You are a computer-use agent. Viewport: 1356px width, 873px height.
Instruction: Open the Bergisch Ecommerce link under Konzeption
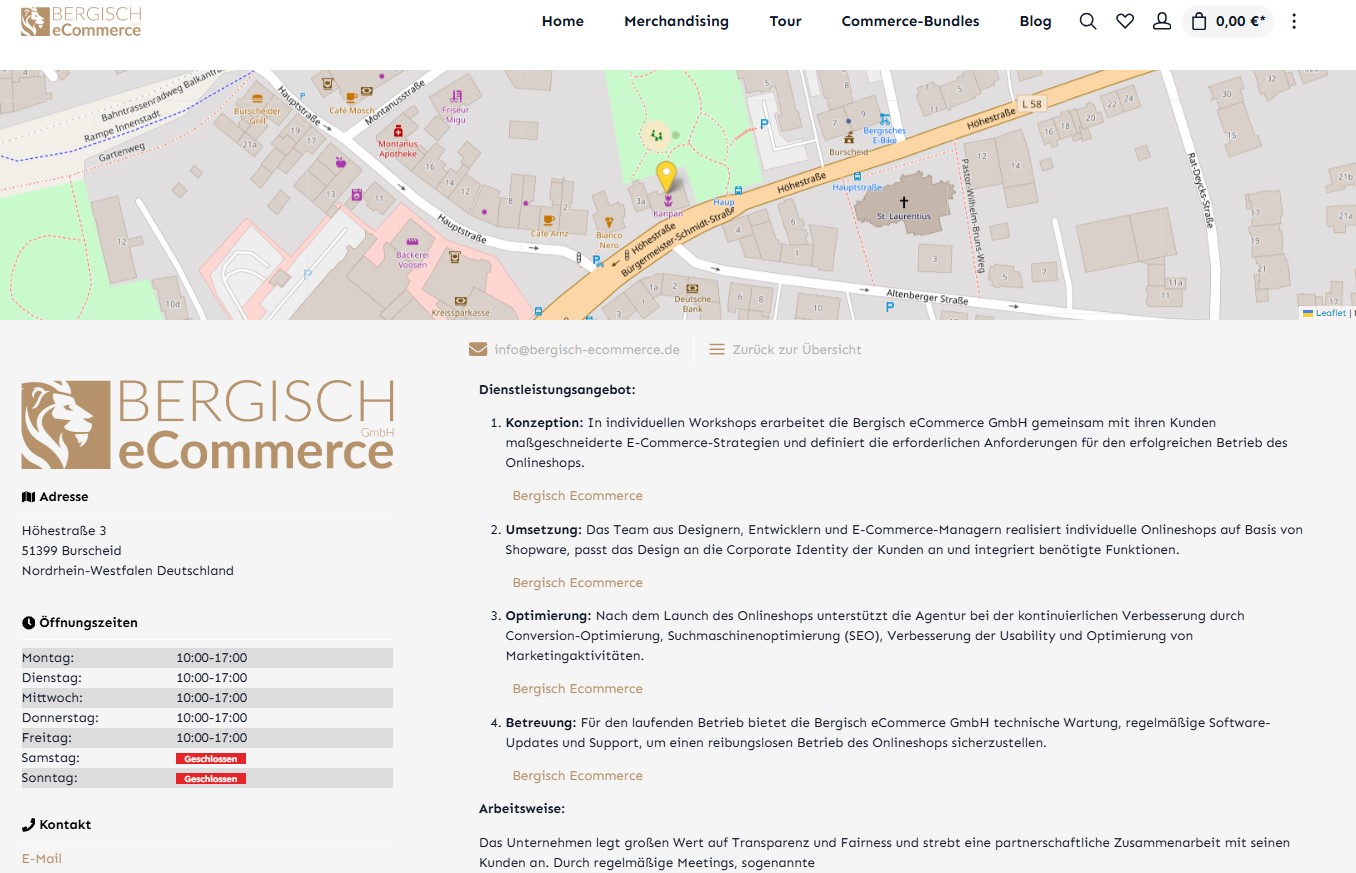click(x=577, y=496)
